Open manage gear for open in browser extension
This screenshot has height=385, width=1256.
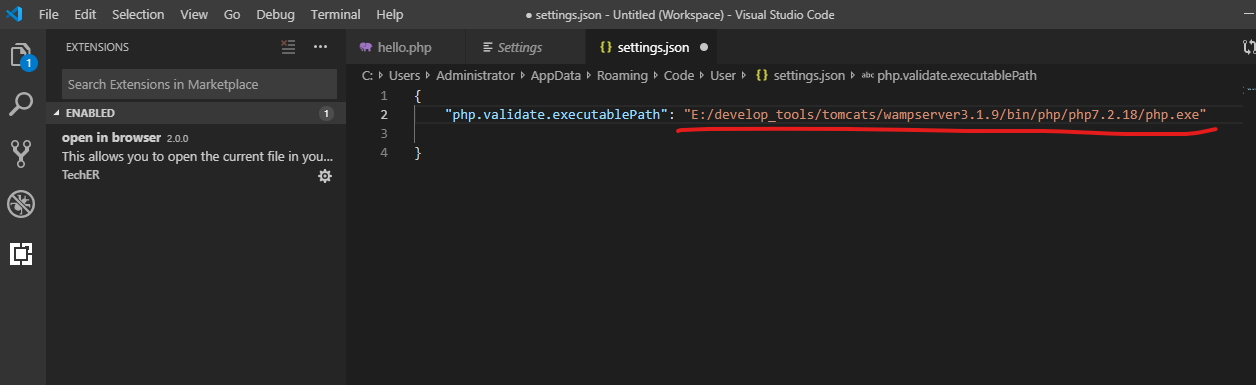(x=324, y=176)
